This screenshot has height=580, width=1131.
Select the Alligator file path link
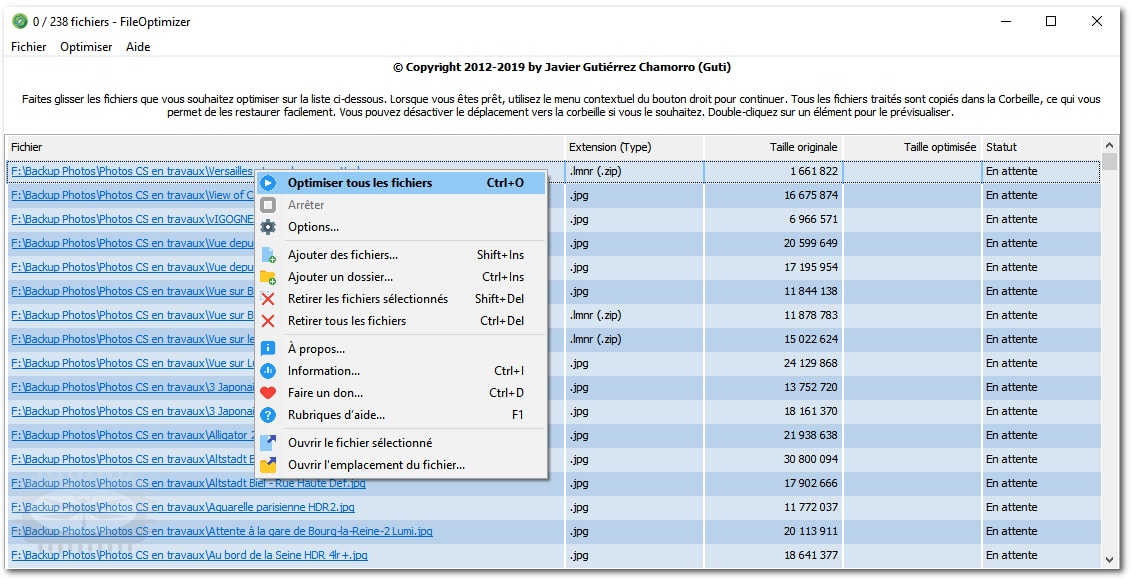click(133, 436)
